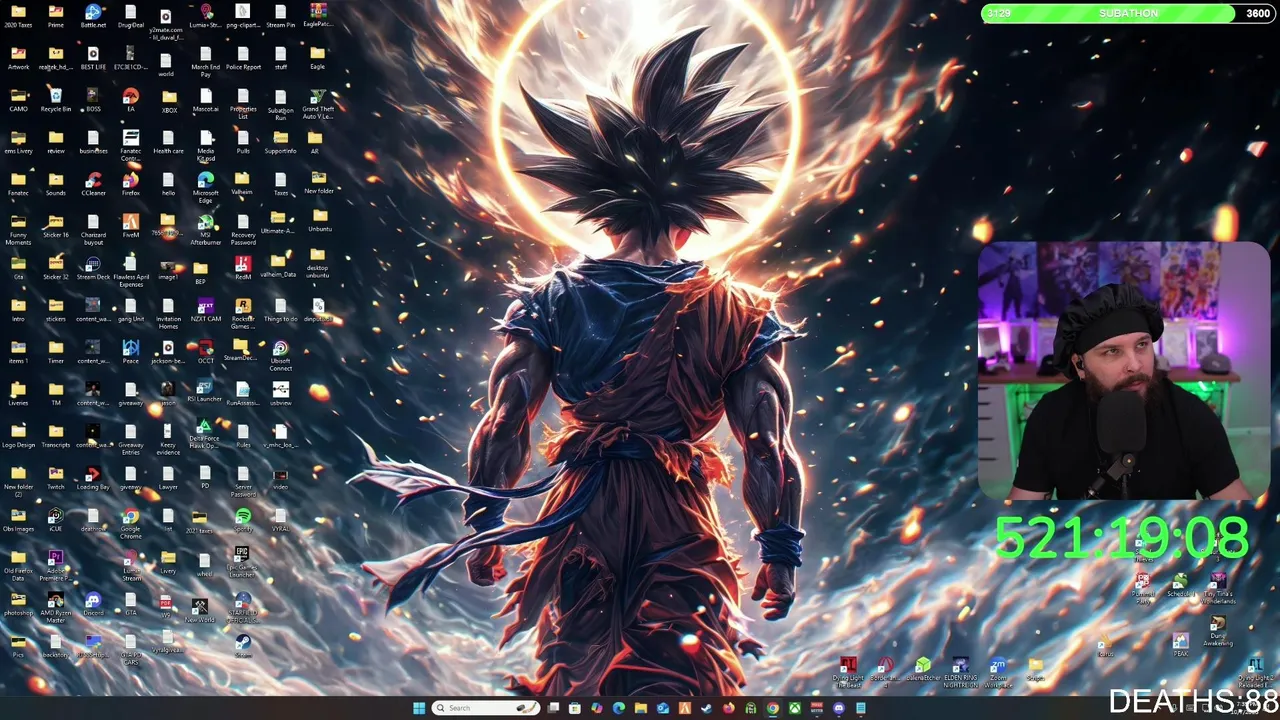Viewport: 1280px width, 720px height.
Task: Open Discord from the taskbar
Action: (838, 708)
